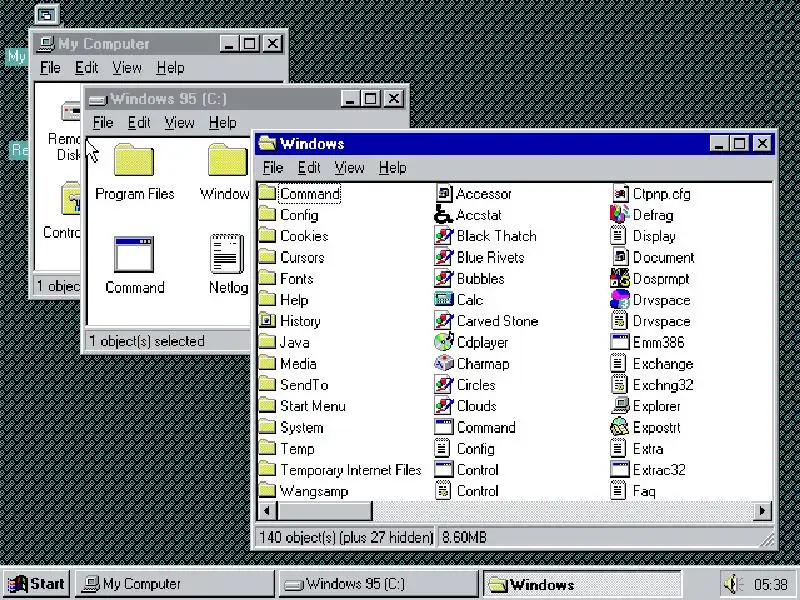Select the Drvspace program with disk icon
Viewport: 800px width, 600px height.
(619, 299)
